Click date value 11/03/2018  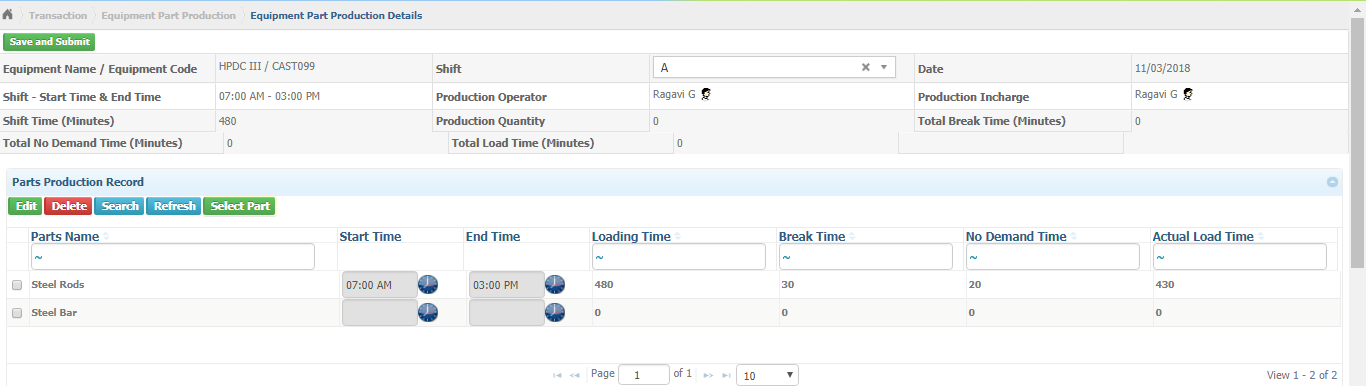pos(1162,69)
